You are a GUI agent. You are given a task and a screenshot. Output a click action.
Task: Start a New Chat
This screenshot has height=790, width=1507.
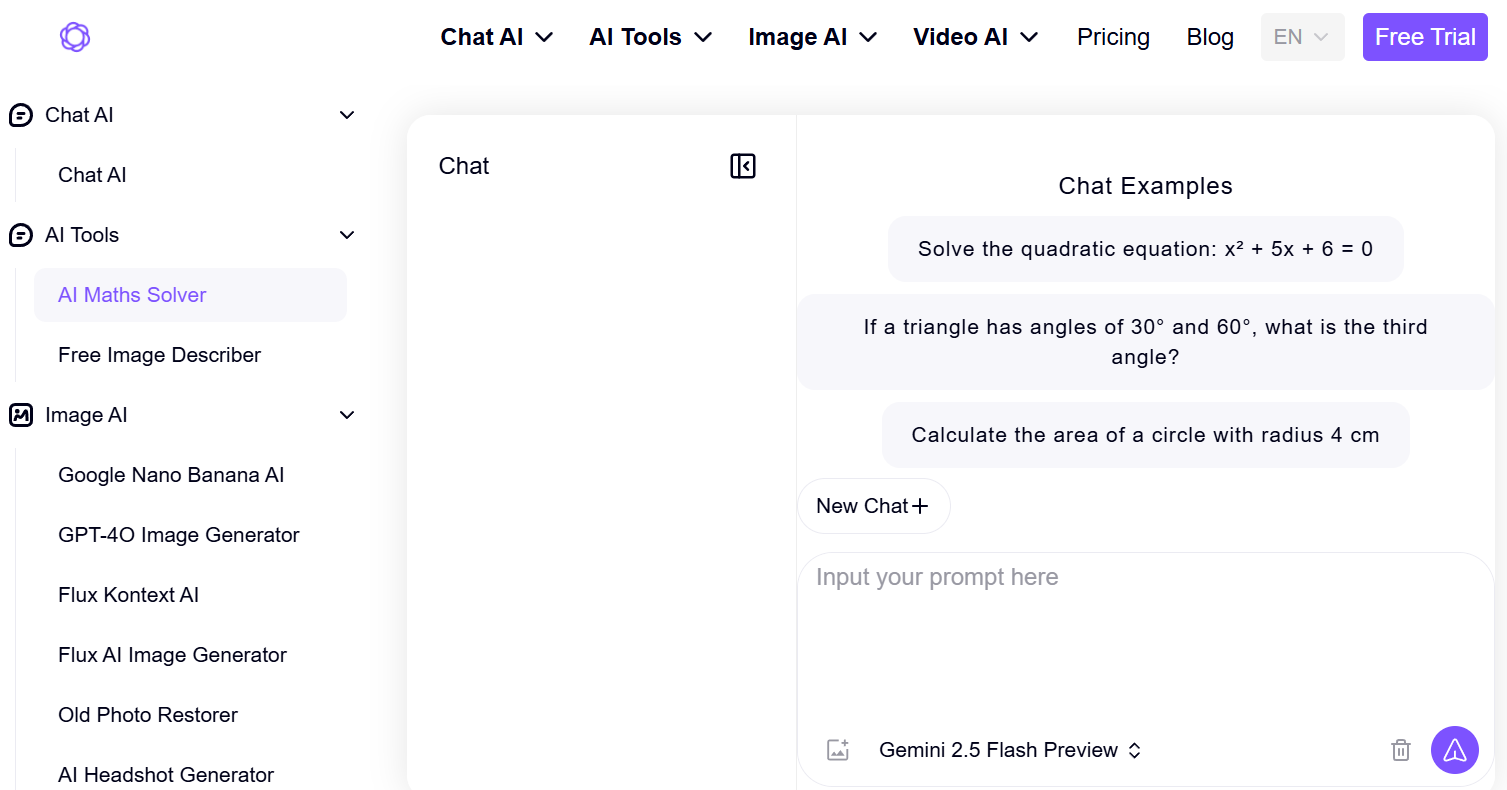tap(872, 505)
